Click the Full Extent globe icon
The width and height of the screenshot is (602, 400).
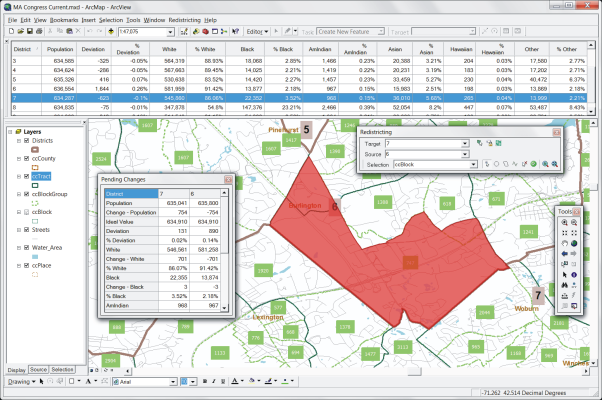point(576,241)
